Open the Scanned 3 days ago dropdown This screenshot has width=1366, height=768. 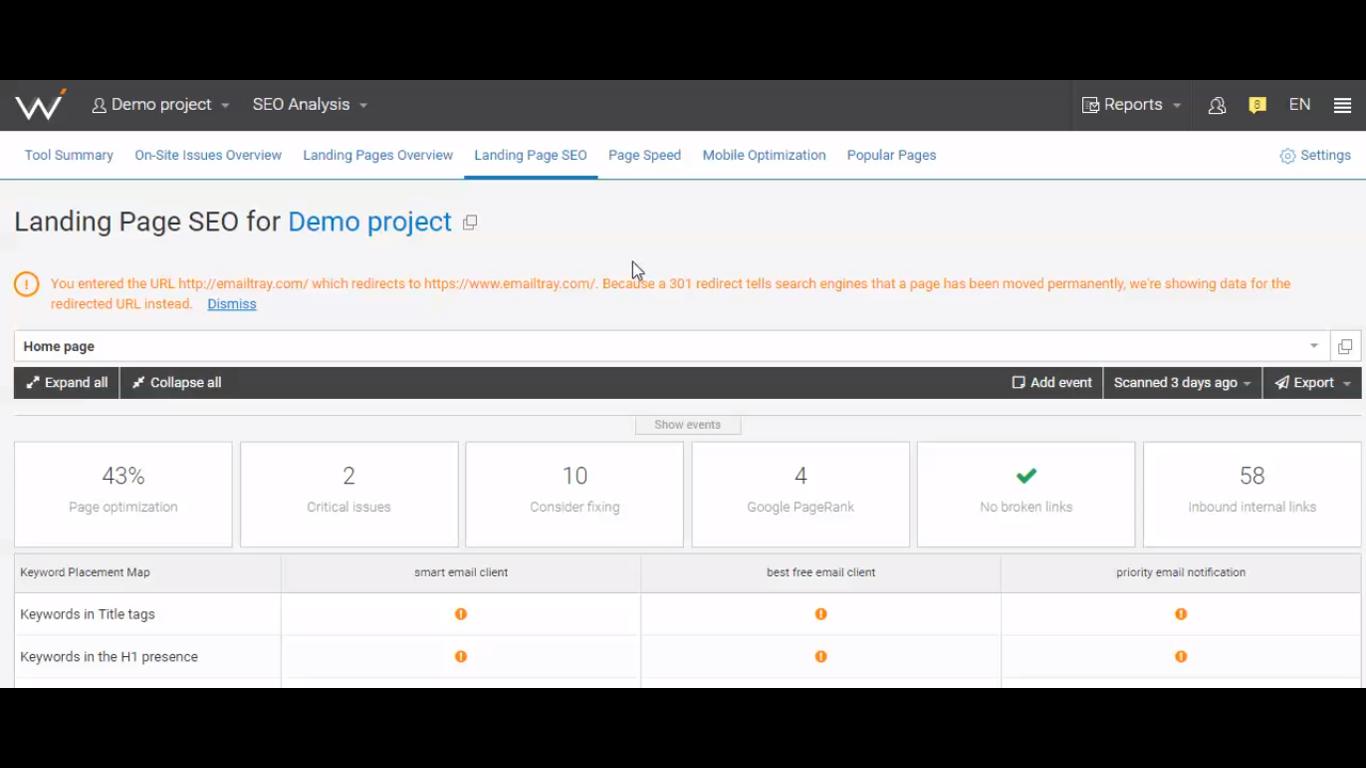tap(1182, 383)
